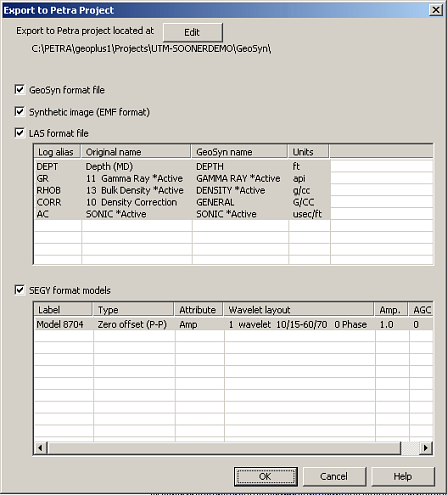Select the Units column header

[309, 152]
